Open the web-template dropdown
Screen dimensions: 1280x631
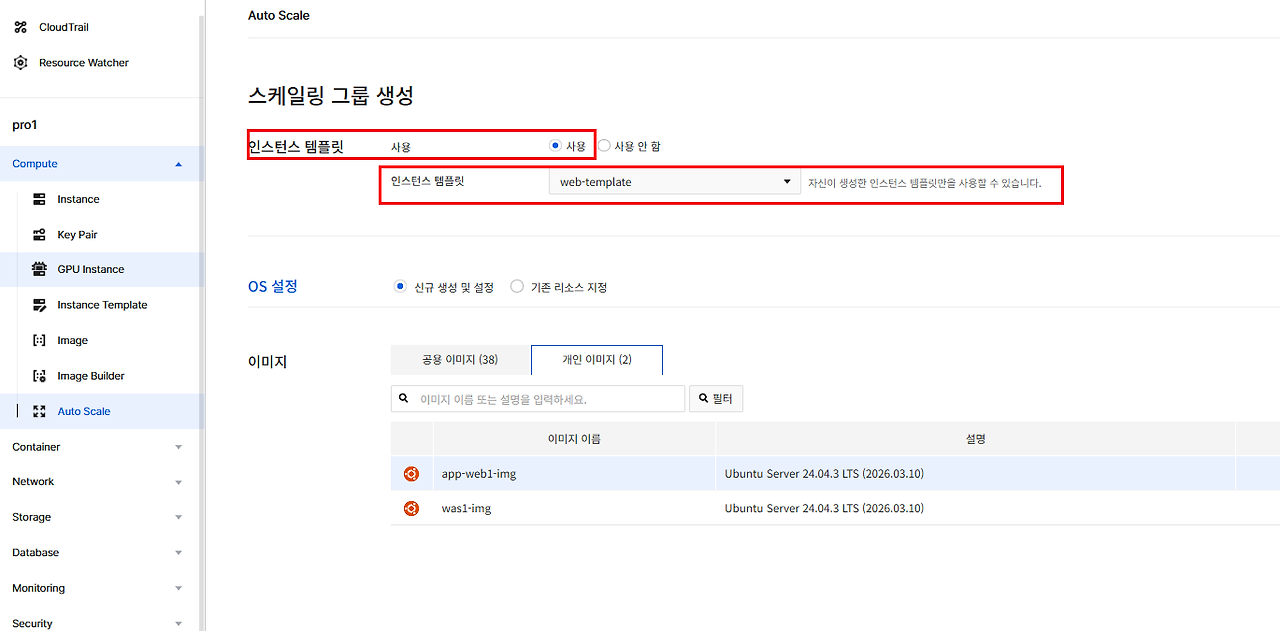pyautogui.click(x=674, y=182)
